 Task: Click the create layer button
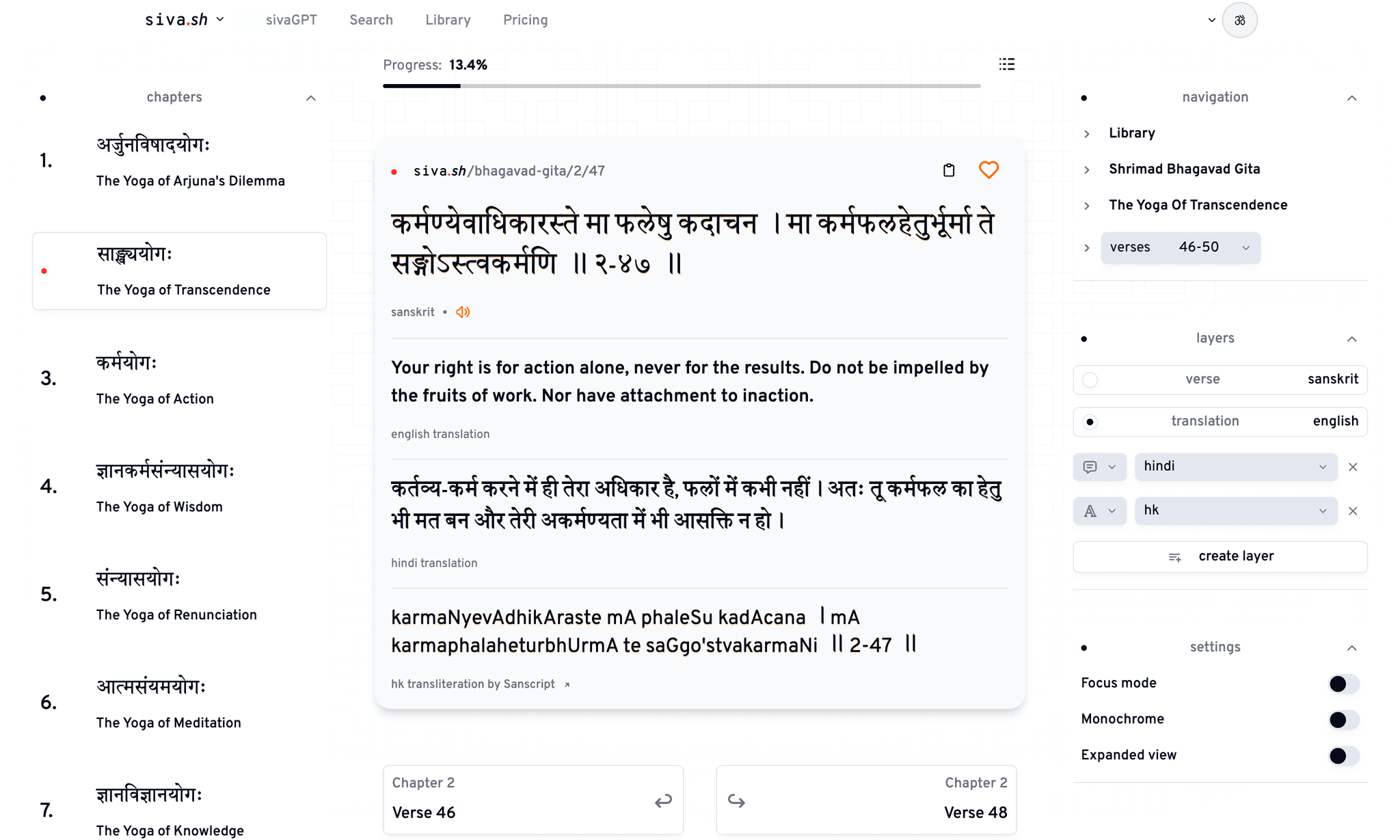tap(1220, 557)
